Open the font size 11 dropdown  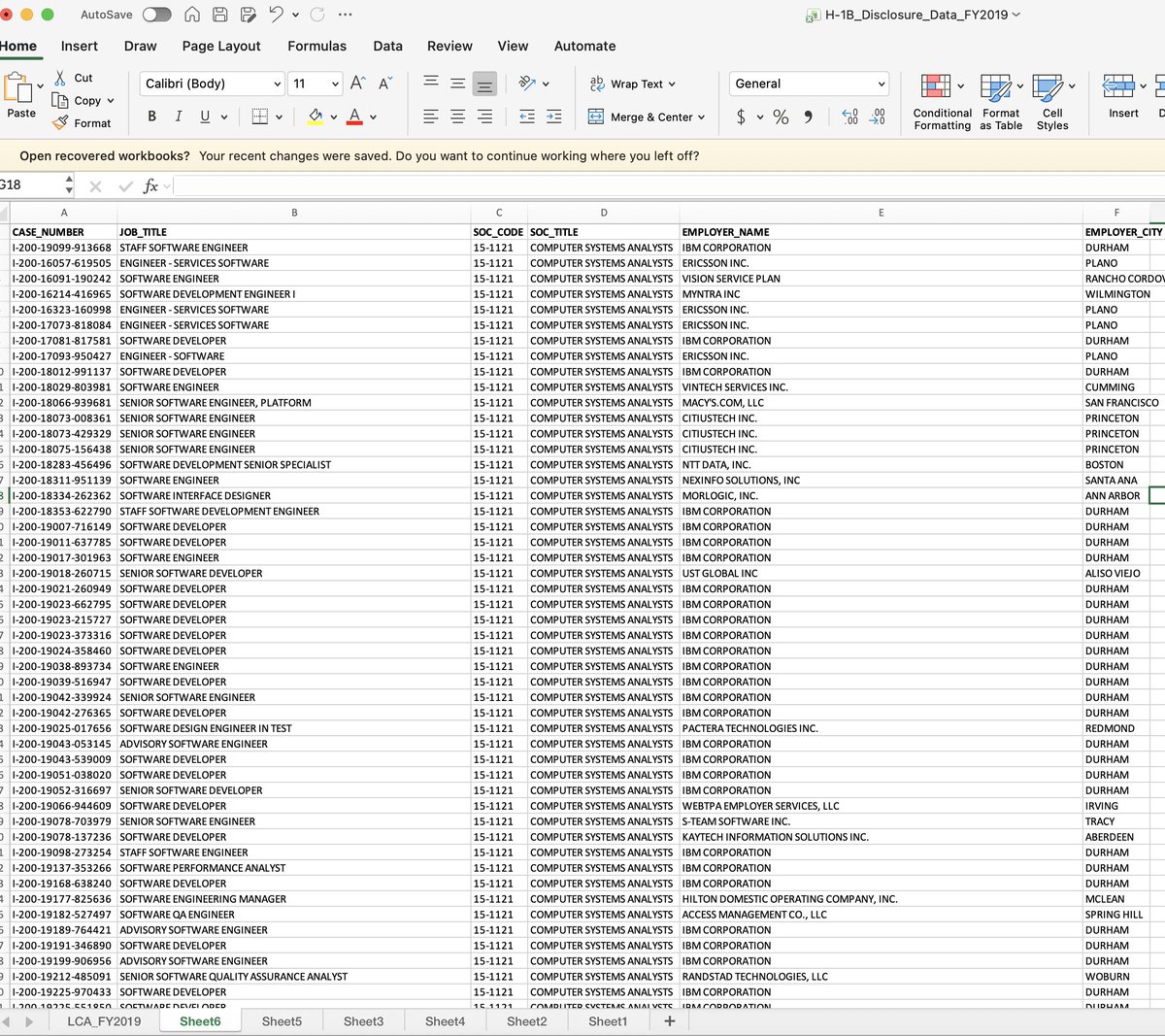coord(335,84)
